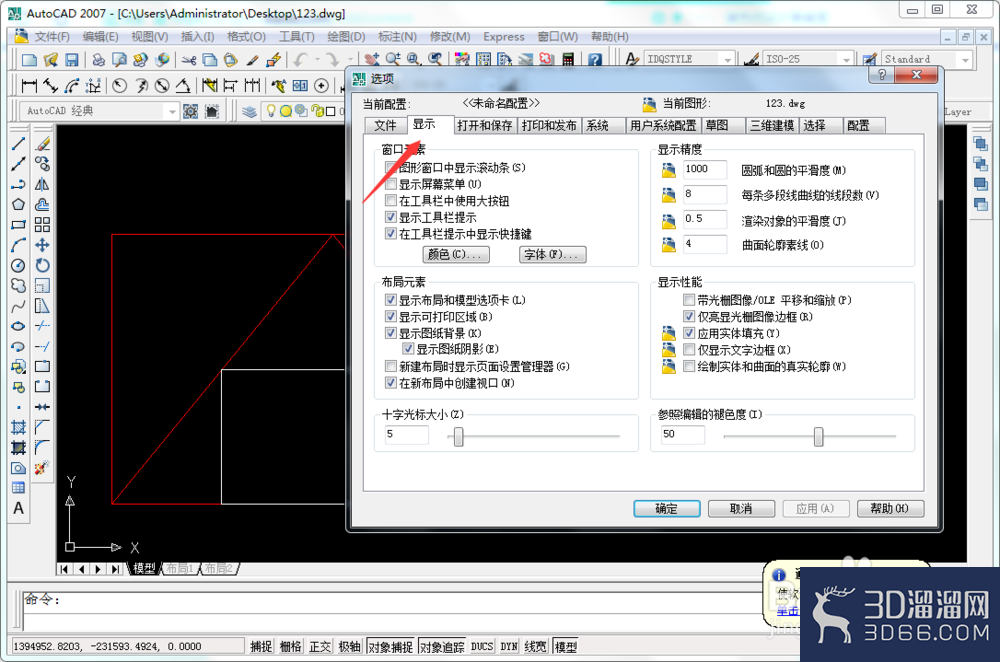
Task: Click the Plot print icon
Action: (98, 60)
